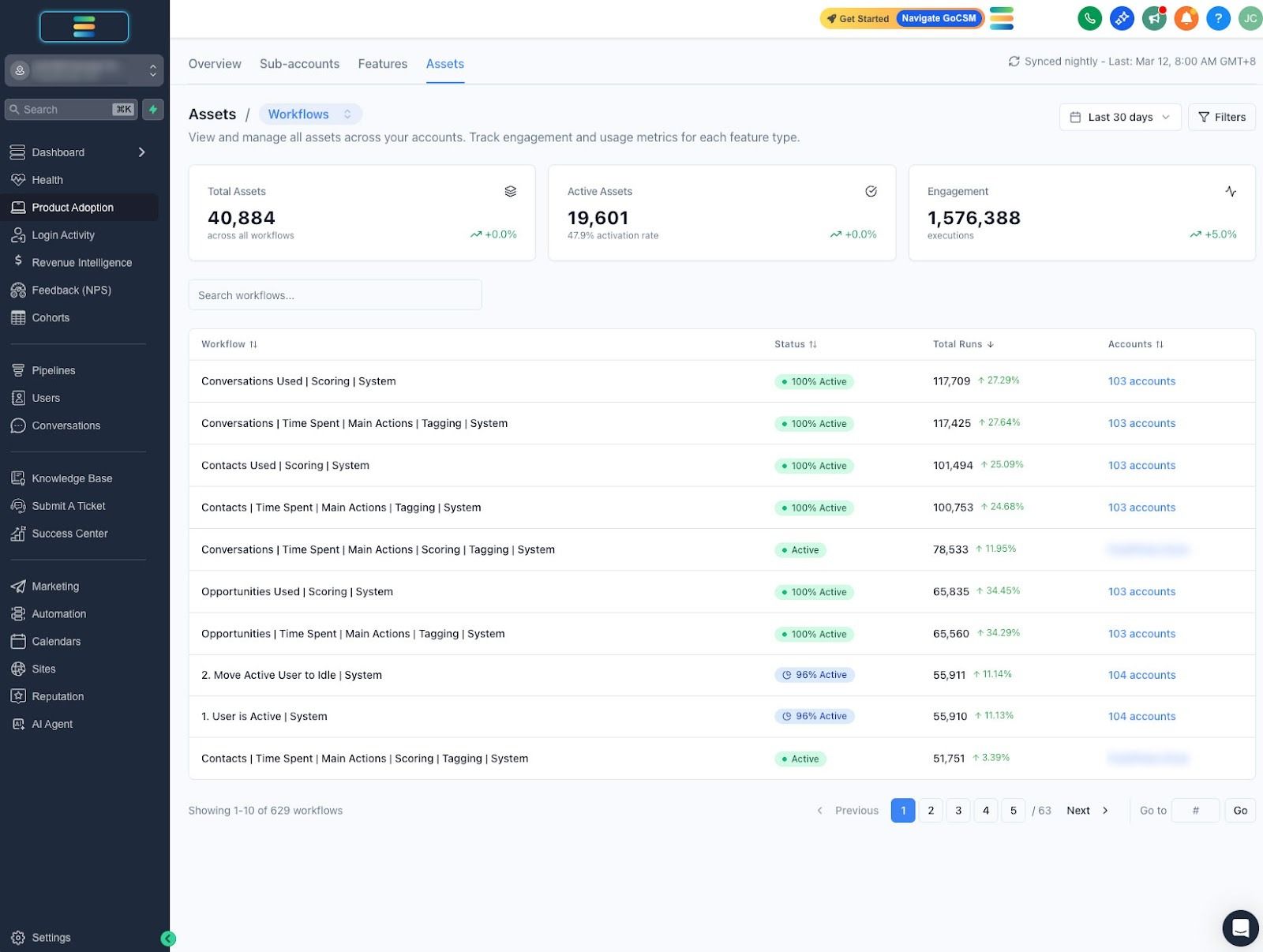
Task: Click the Filters button
Action: coord(1221,117)
